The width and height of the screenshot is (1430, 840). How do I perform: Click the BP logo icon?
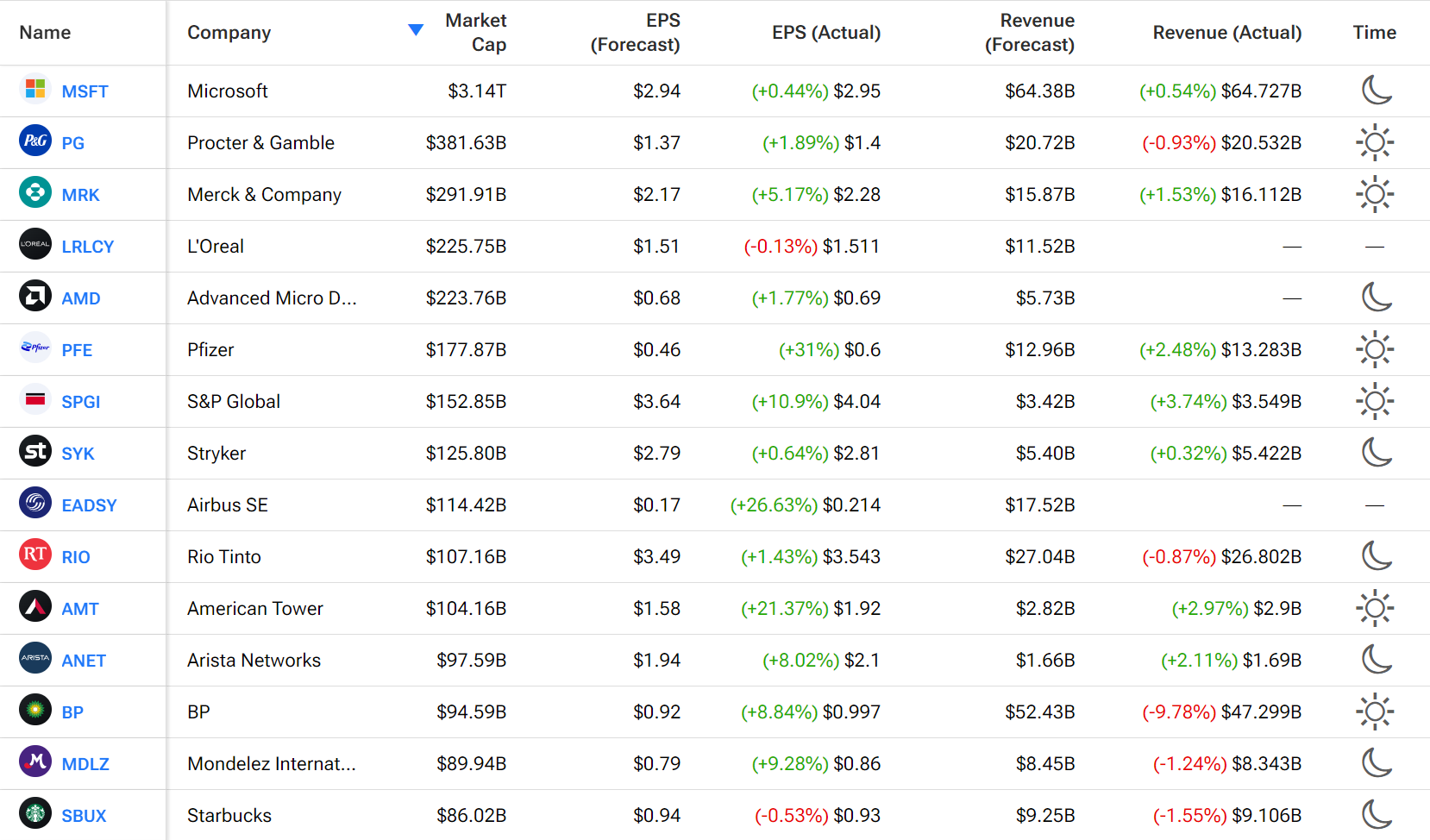click(x=35, y=710)
